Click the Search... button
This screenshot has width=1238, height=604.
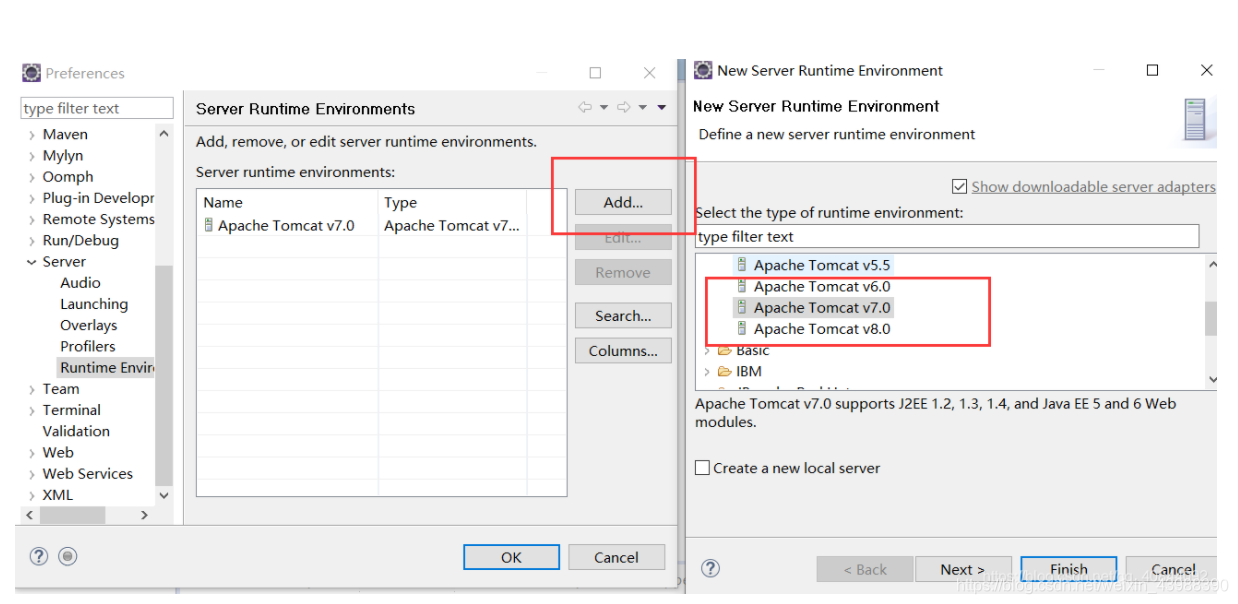(x=623, y=316)
